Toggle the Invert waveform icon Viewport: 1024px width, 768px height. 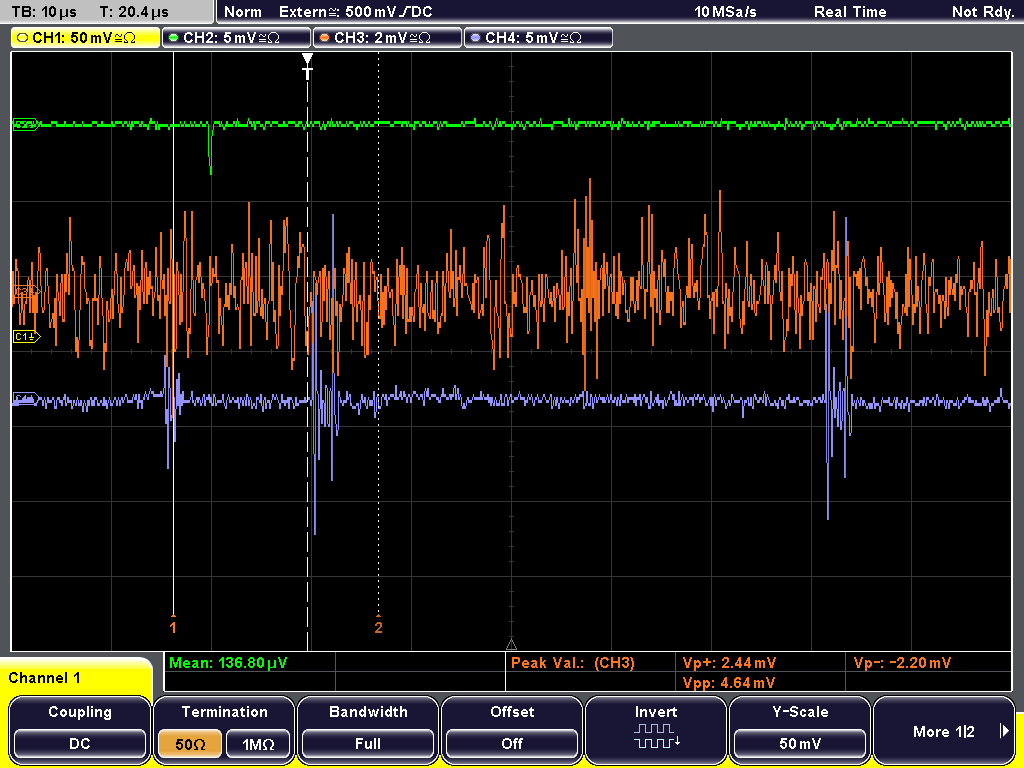pyautogui.click(x=656, y=737)
